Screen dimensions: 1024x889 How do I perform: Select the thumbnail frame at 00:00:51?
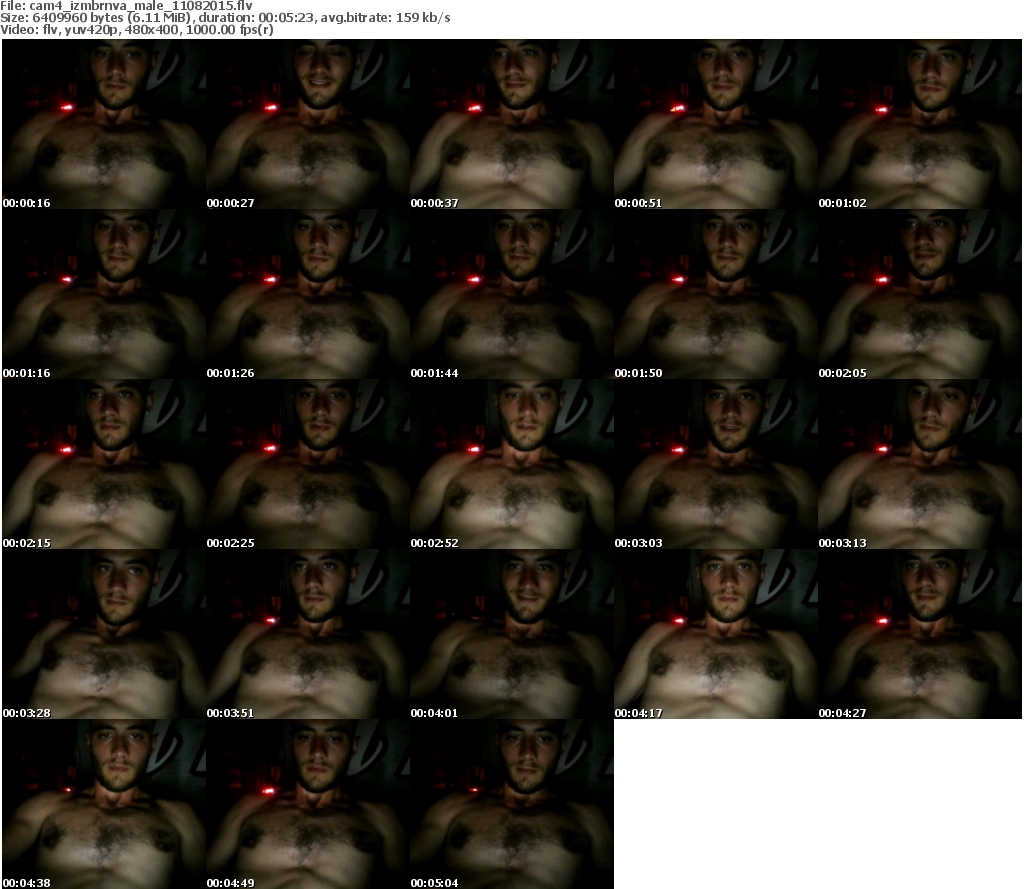[716, 124]
